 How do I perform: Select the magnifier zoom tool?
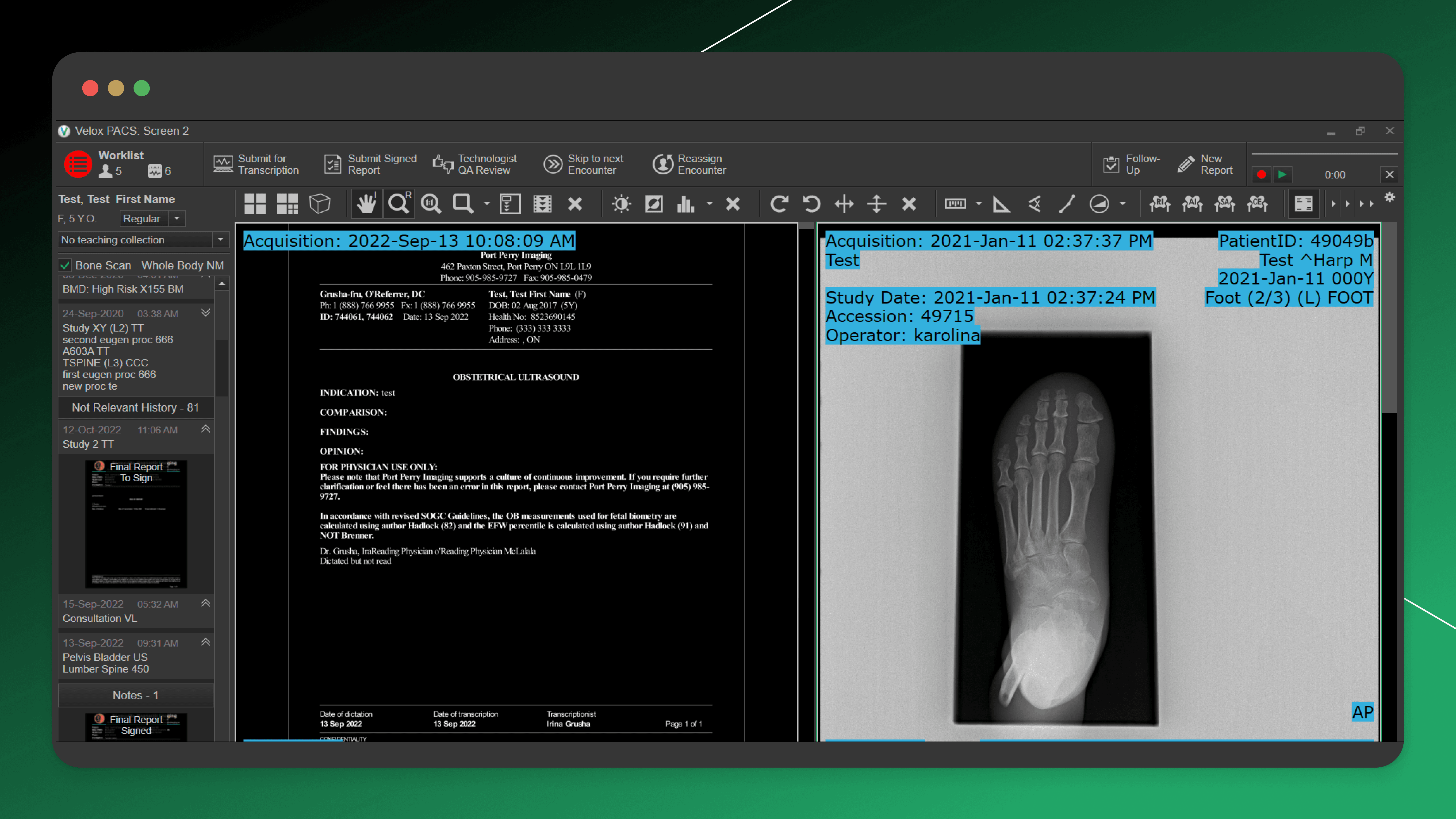coord(399,204)
